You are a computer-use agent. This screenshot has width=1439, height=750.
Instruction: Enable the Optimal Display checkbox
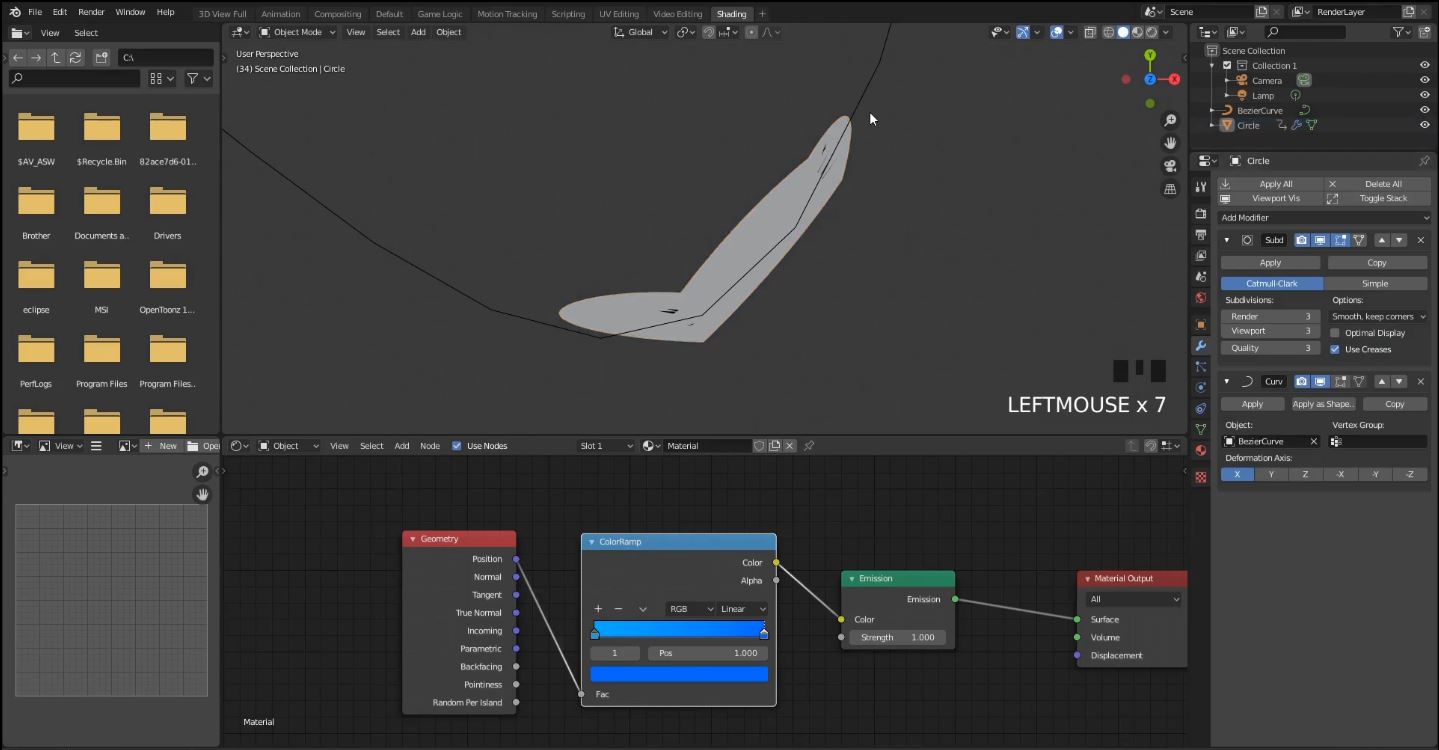[1335, 333]
